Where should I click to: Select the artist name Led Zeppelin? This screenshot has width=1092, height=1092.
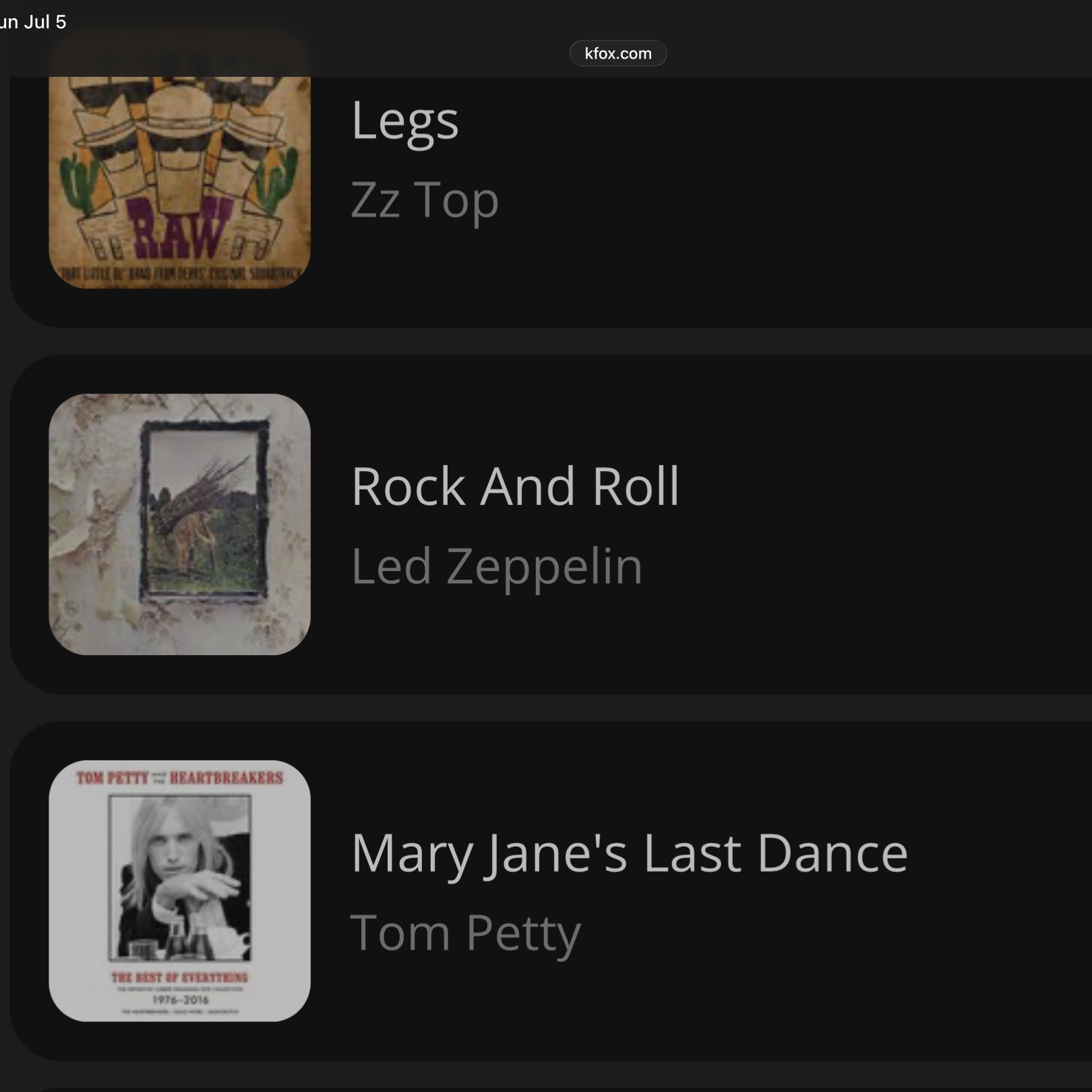point(497,566)
